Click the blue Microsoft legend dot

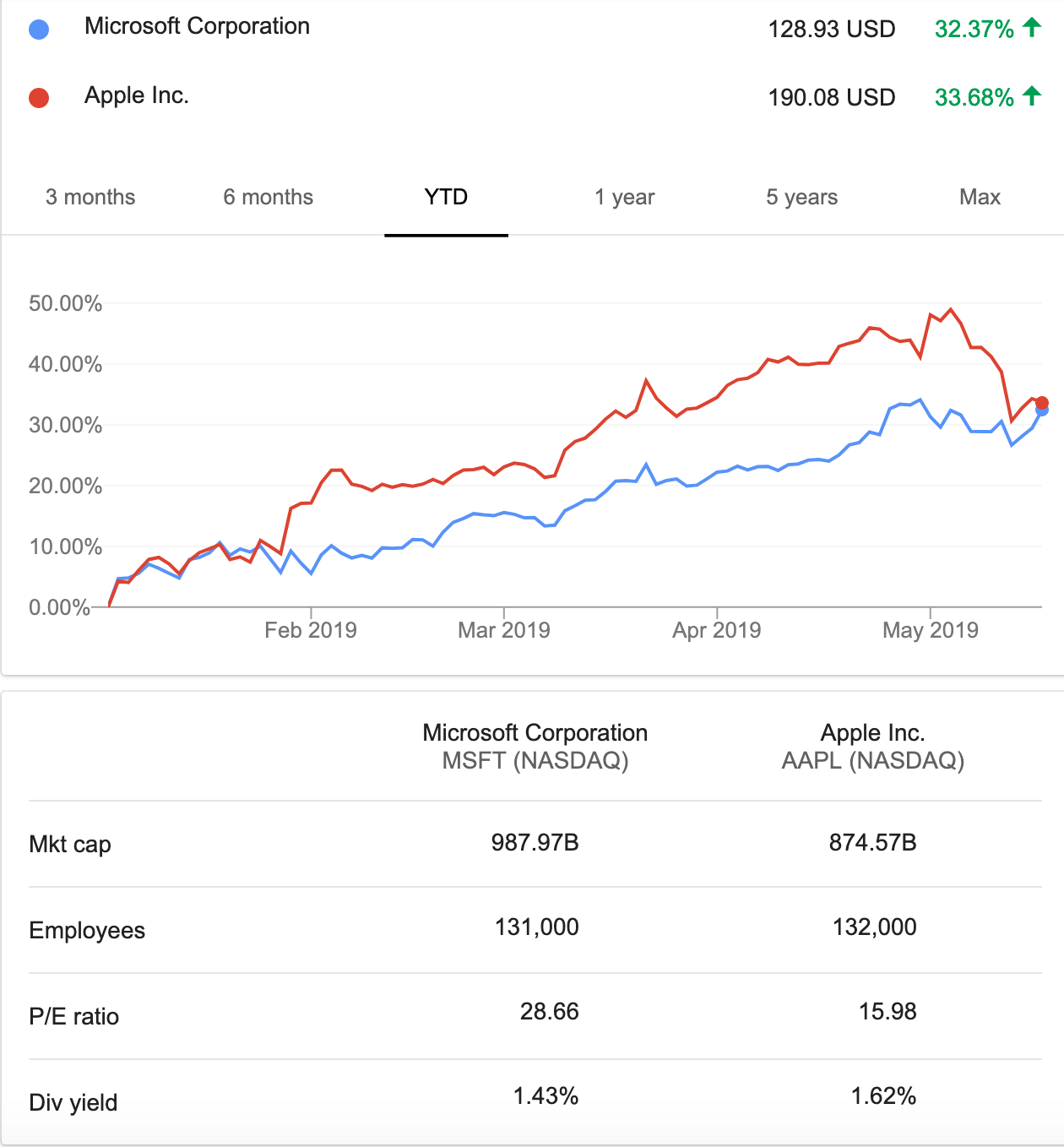[39, 30]
